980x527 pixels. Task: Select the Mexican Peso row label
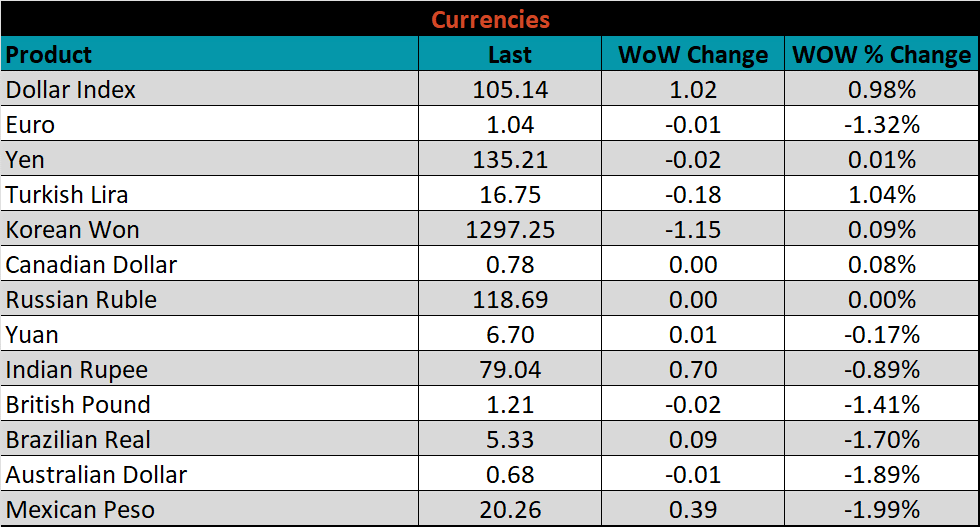tap(80, 510)
